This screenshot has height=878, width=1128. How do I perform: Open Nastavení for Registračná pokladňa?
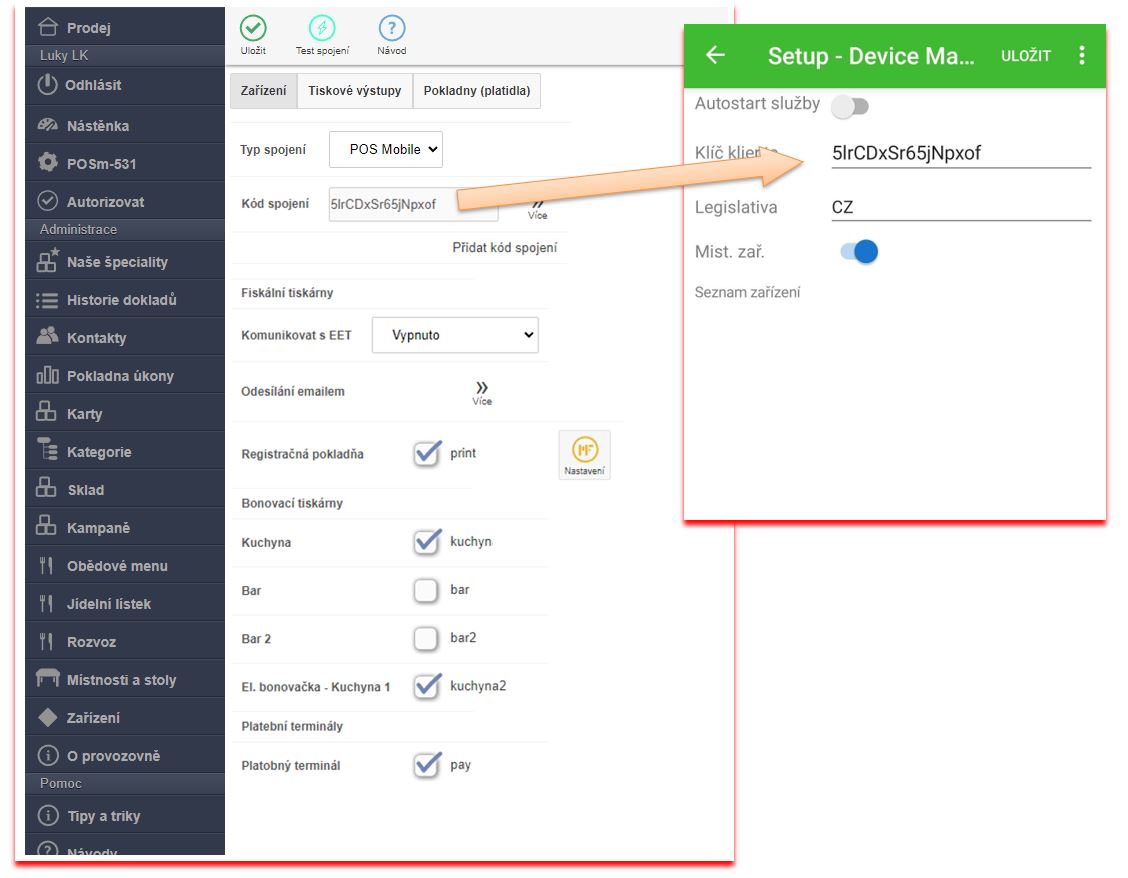(x=584, y=455)
